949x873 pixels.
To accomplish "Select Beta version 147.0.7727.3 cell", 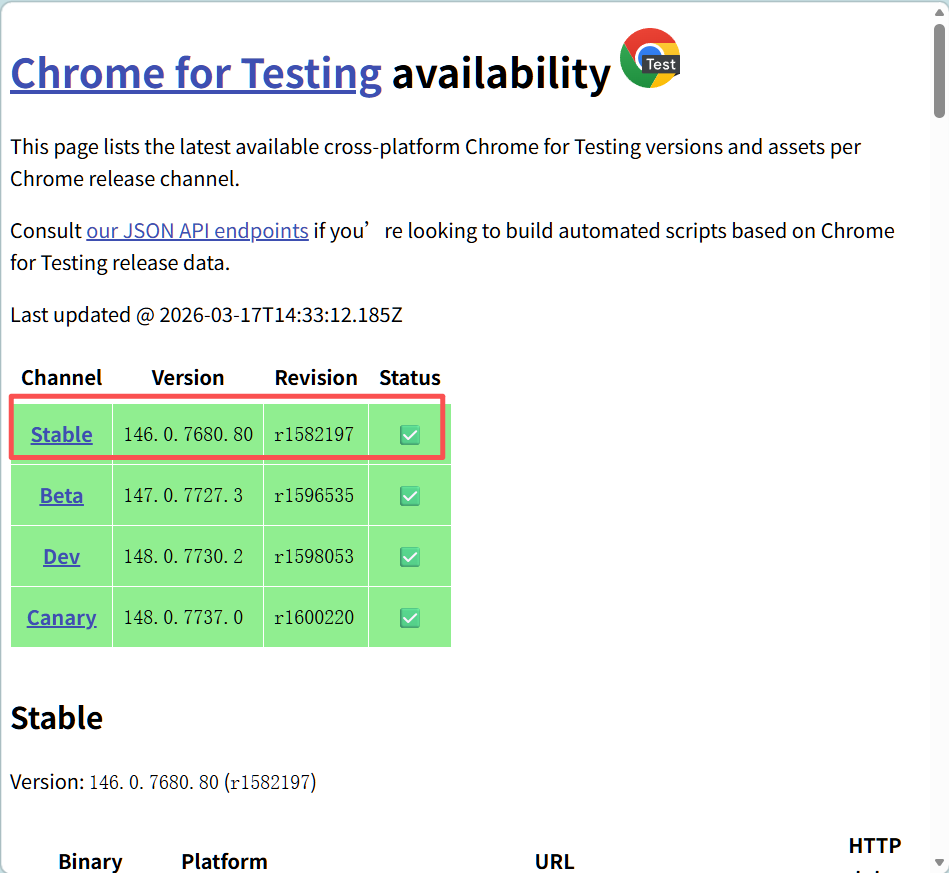I will (x=188, y=496).
